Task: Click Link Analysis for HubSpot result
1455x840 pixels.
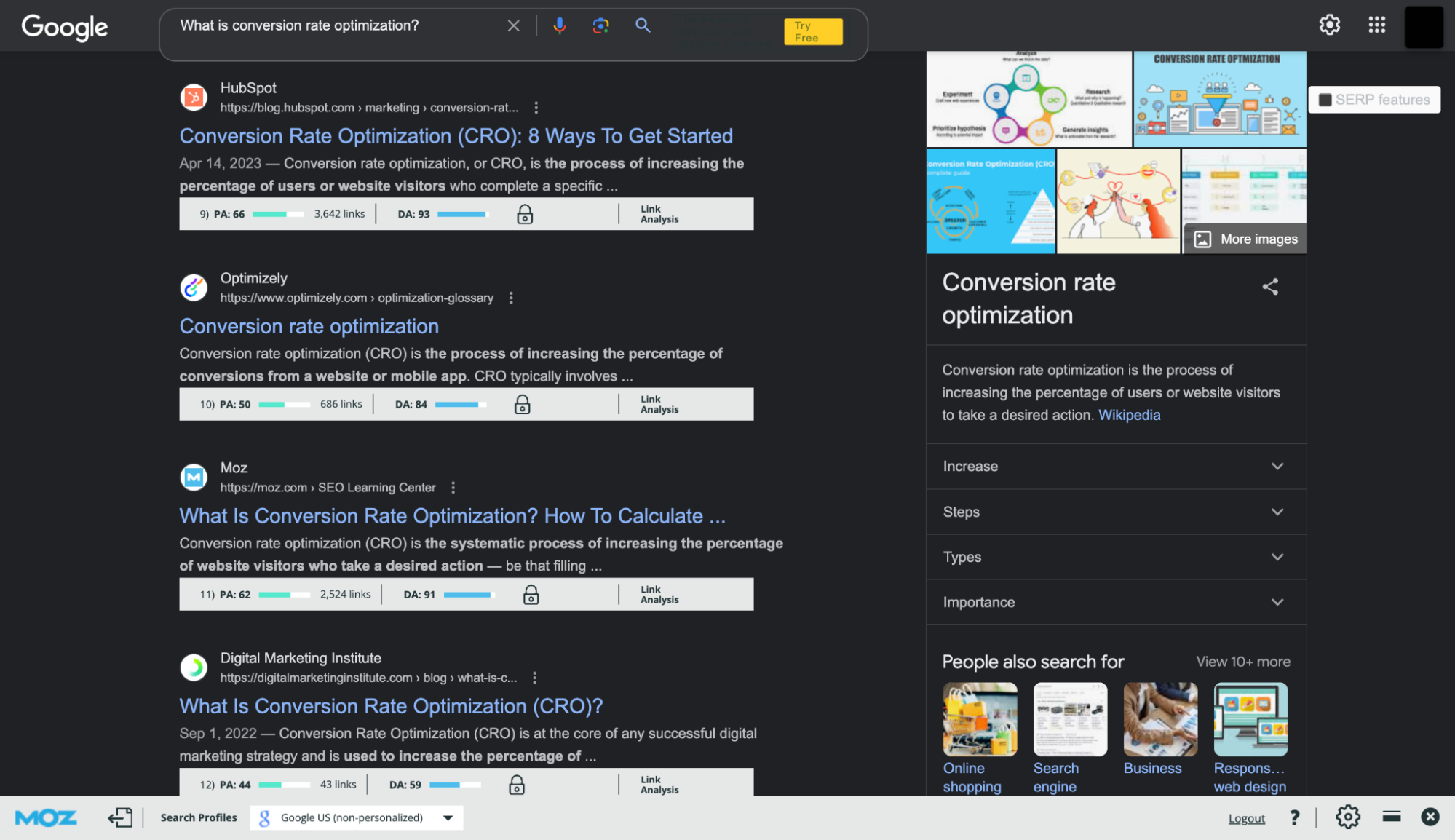Action: [659, 213]
